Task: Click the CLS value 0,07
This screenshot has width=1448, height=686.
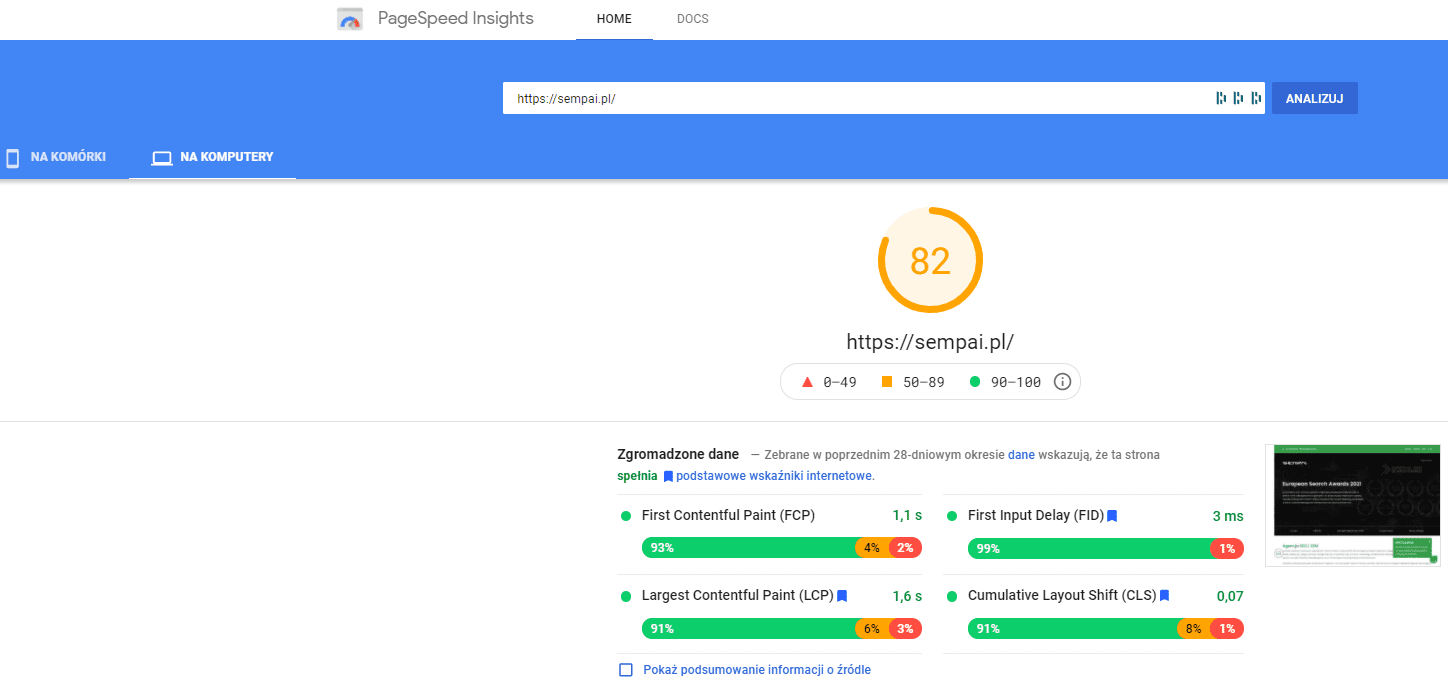Action: tap(1230, 596)
